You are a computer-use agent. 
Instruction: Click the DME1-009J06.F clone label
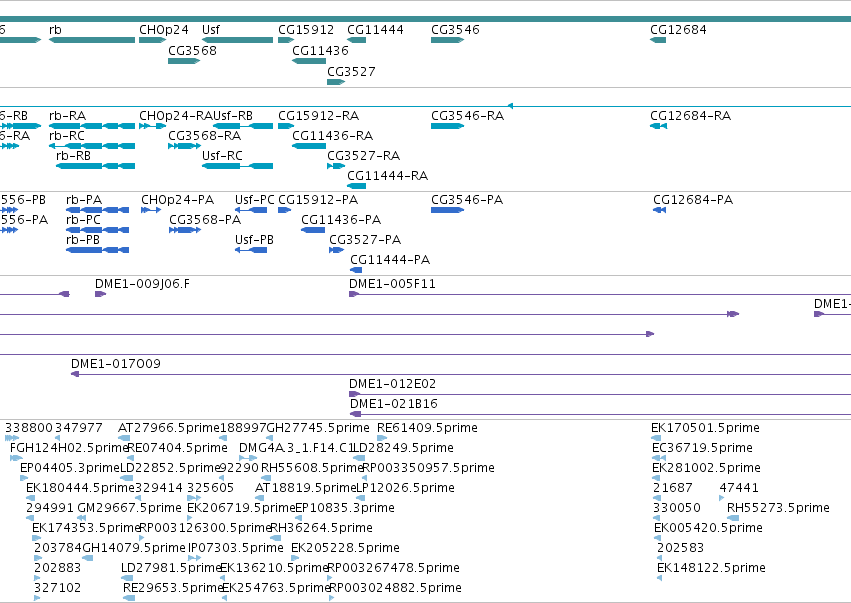point(142,284)
